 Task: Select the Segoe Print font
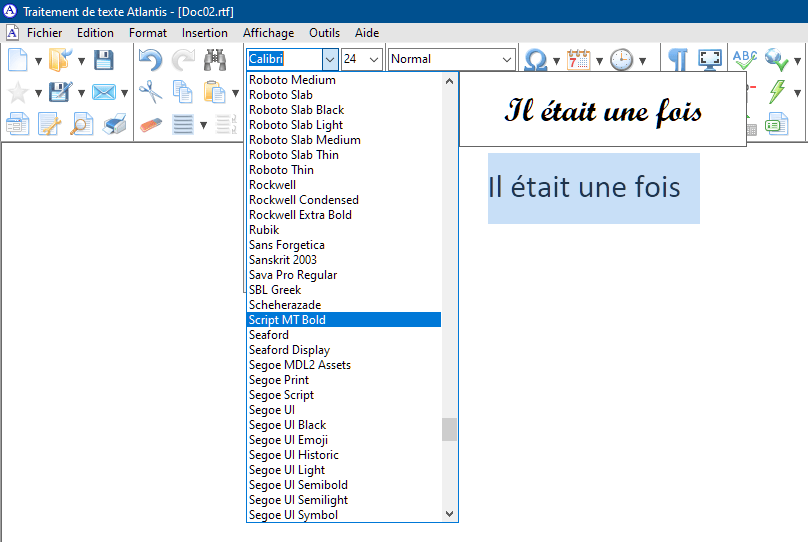click(279, 380)
